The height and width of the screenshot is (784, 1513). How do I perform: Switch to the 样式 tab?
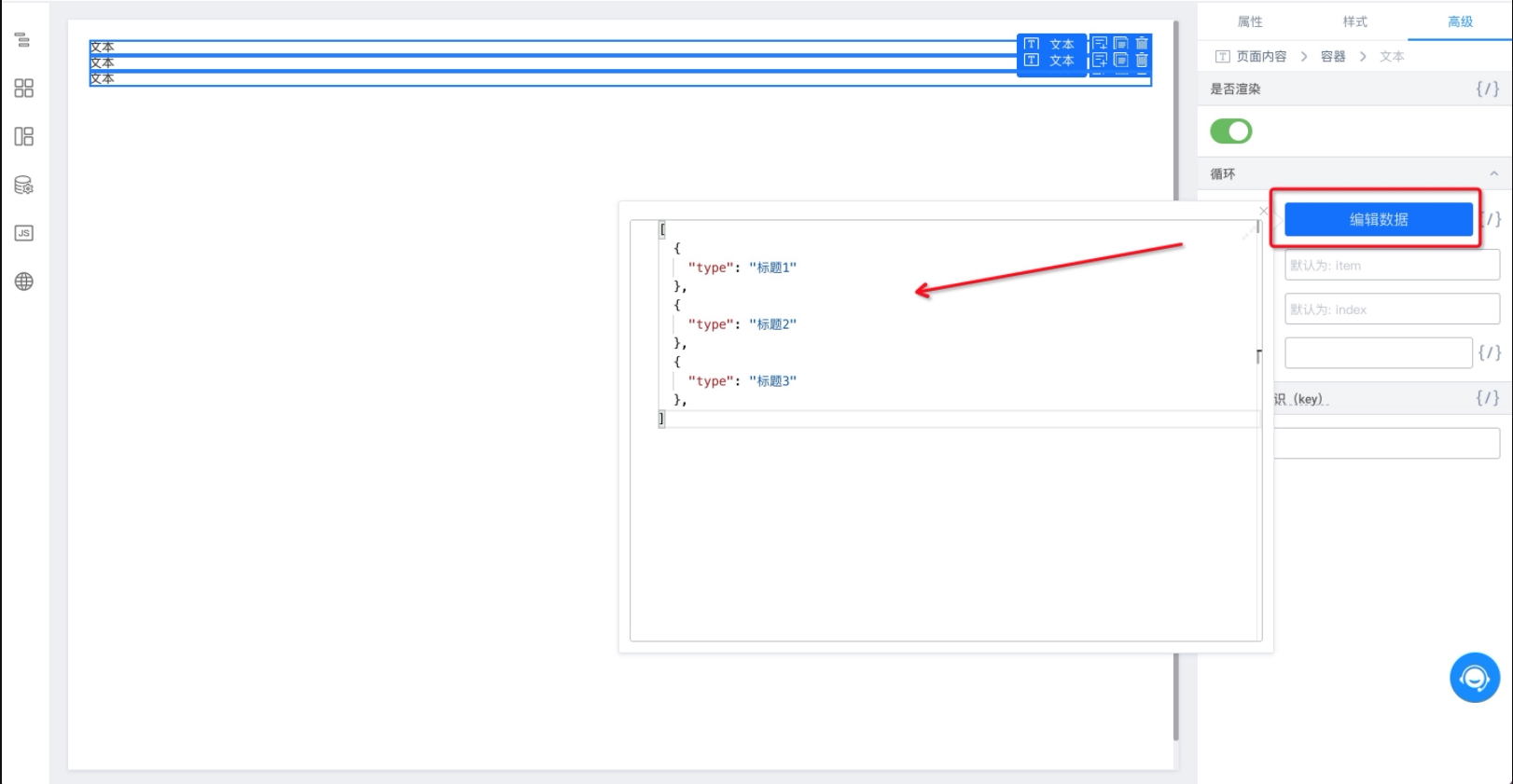1355,21
